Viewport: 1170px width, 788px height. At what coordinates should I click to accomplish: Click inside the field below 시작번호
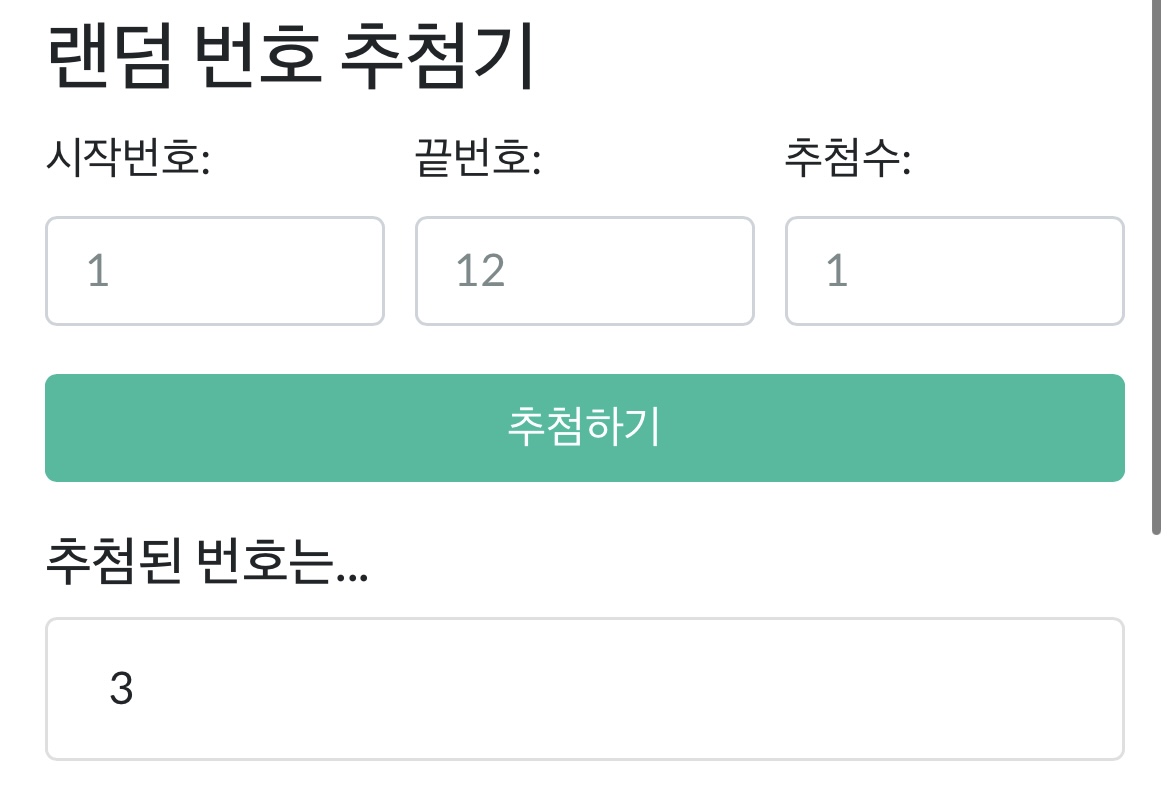pos(214,271)
